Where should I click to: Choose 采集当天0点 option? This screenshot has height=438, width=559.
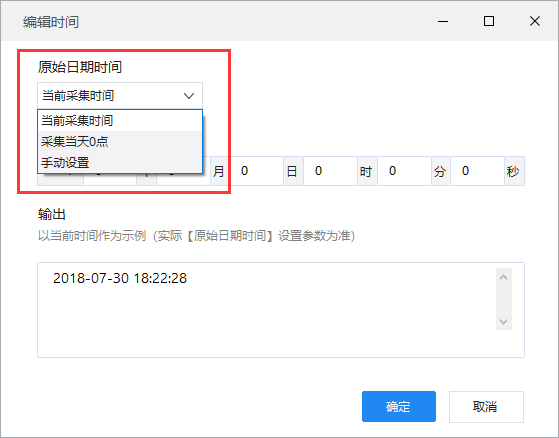coord(120,141)
